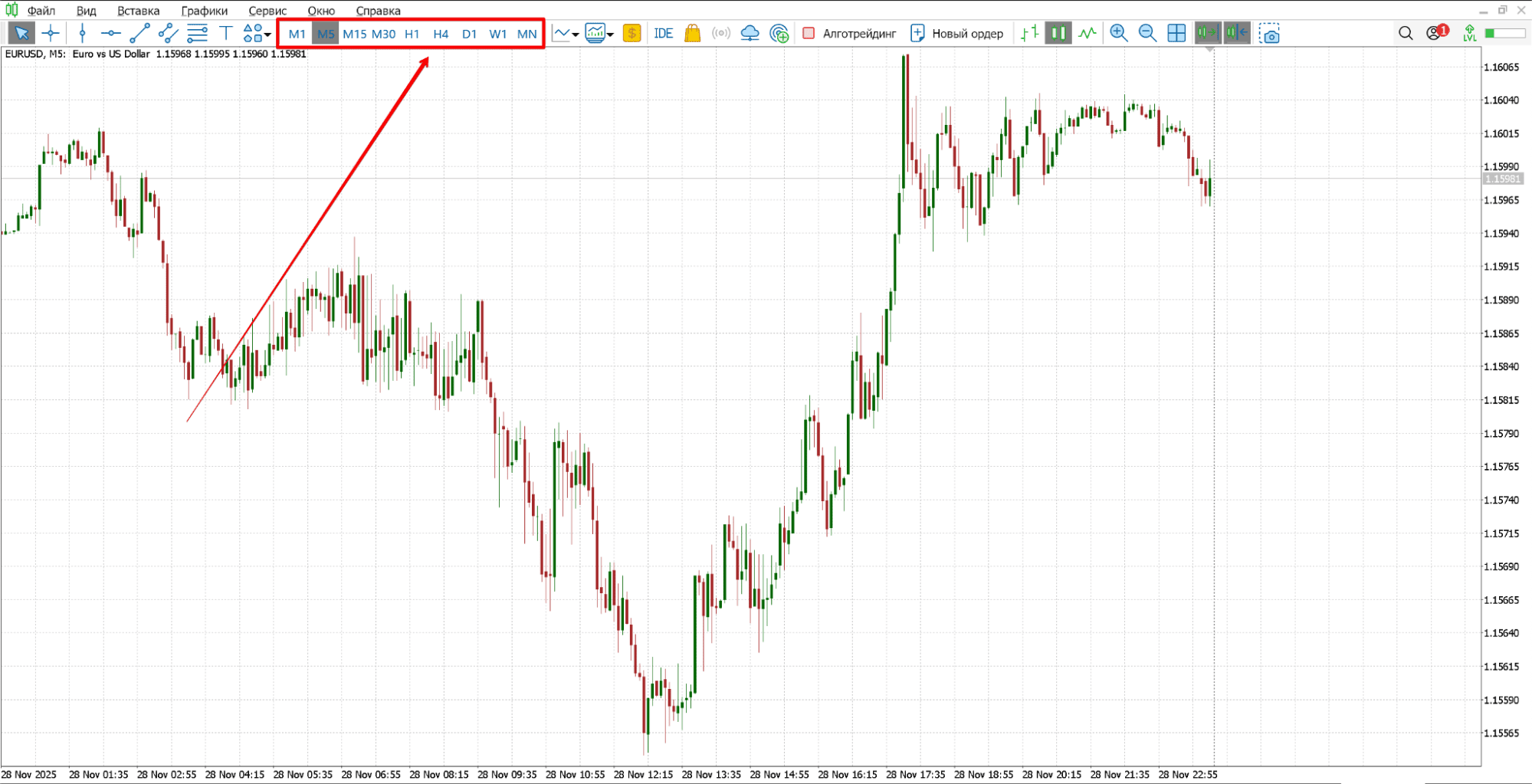Select the cursor arrow tool
The height and width of the screenshot is (784, 1532).
click(21, 33)
